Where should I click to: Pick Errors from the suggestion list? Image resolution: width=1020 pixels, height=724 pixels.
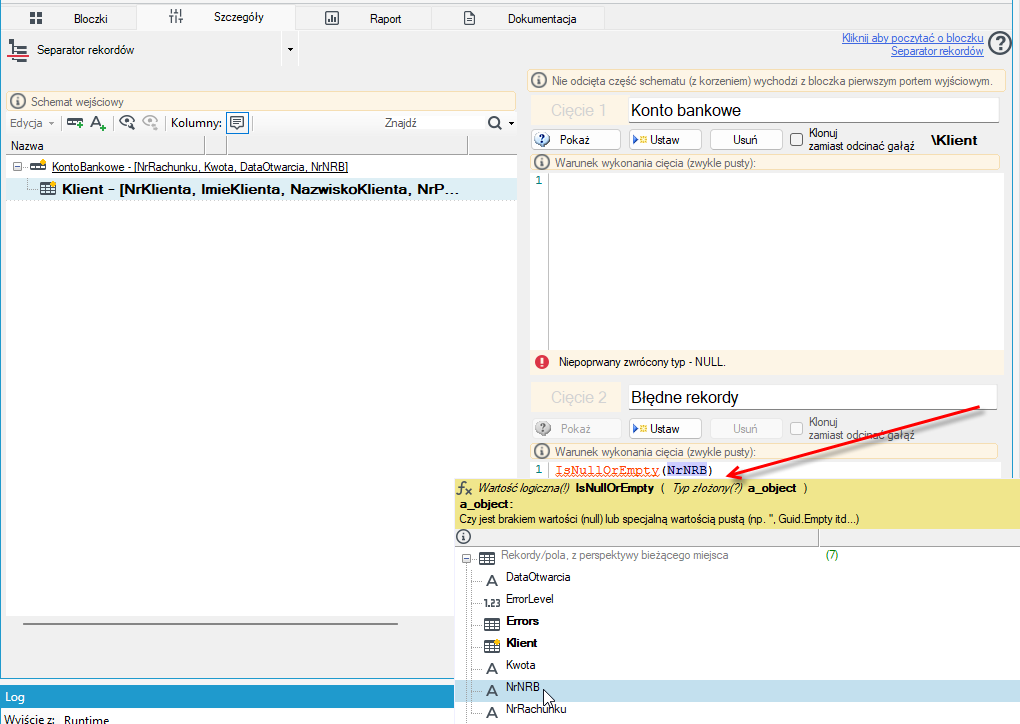click(522, 621)
